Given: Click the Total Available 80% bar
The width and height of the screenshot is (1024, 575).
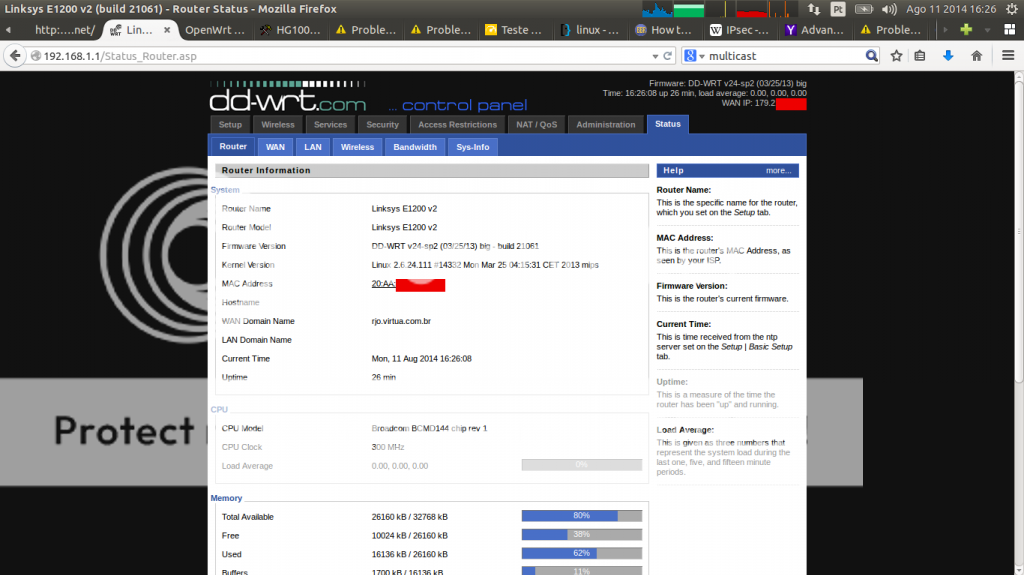Looking at the screenshot, I should click(581, 516).
